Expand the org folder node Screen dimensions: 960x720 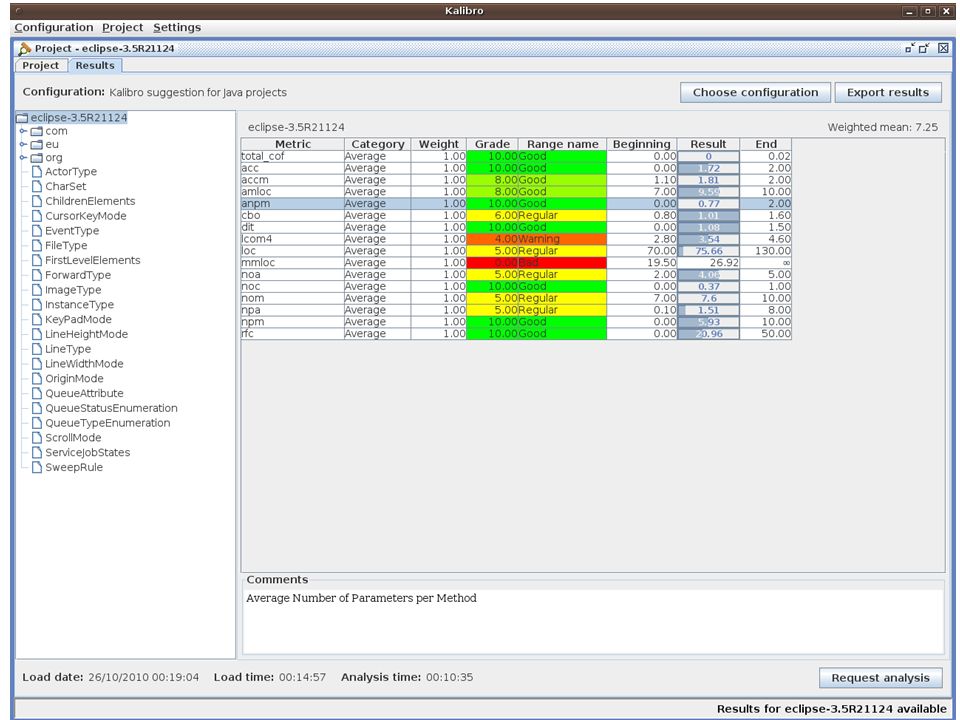23,158
